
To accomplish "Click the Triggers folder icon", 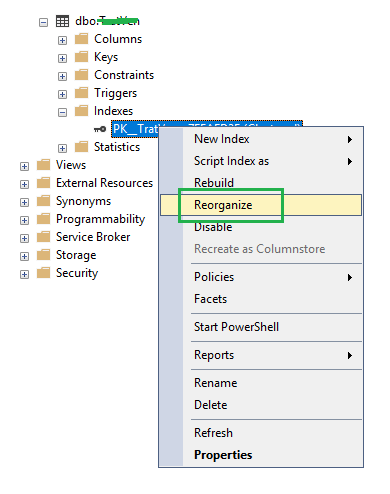I will point(81,93).
